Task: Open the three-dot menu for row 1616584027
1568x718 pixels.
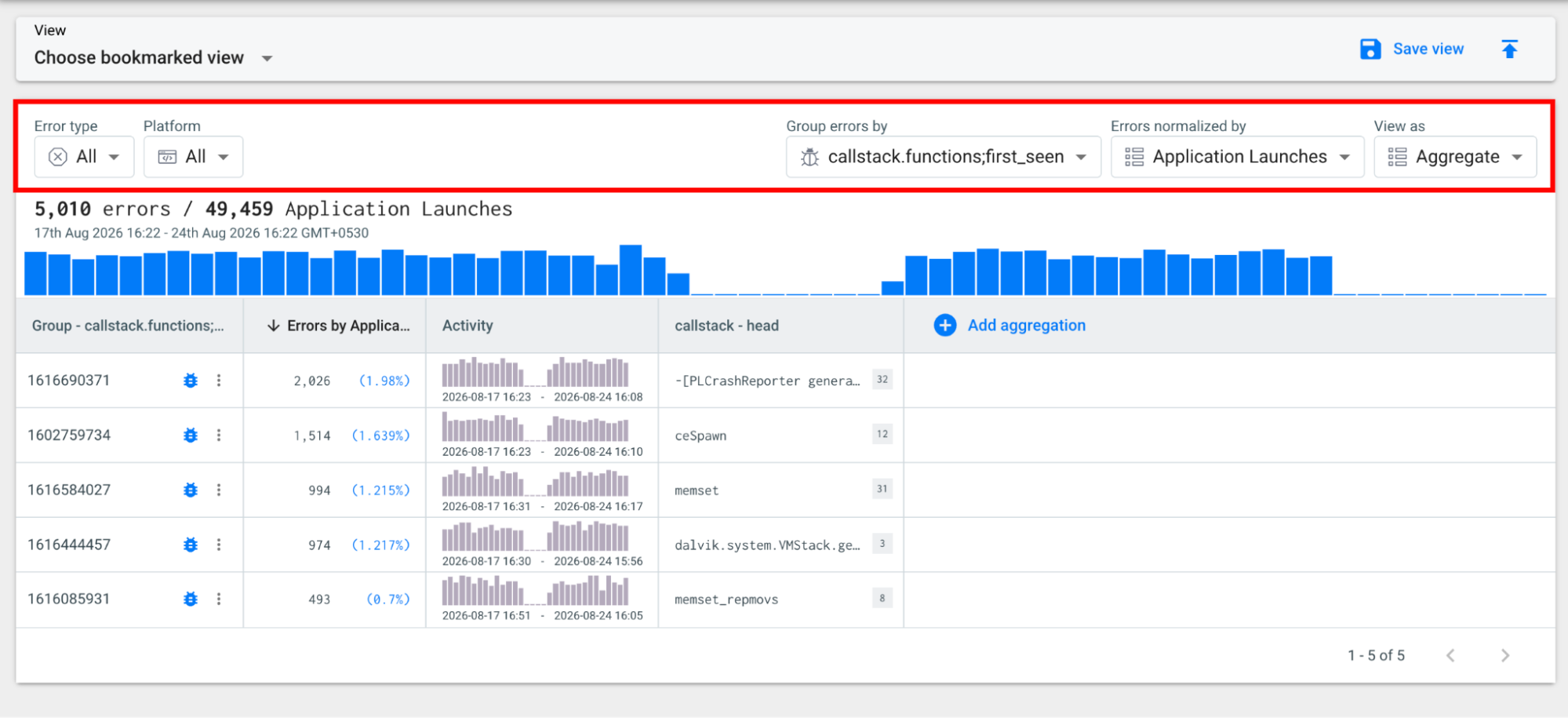Action: click(219, 490)
